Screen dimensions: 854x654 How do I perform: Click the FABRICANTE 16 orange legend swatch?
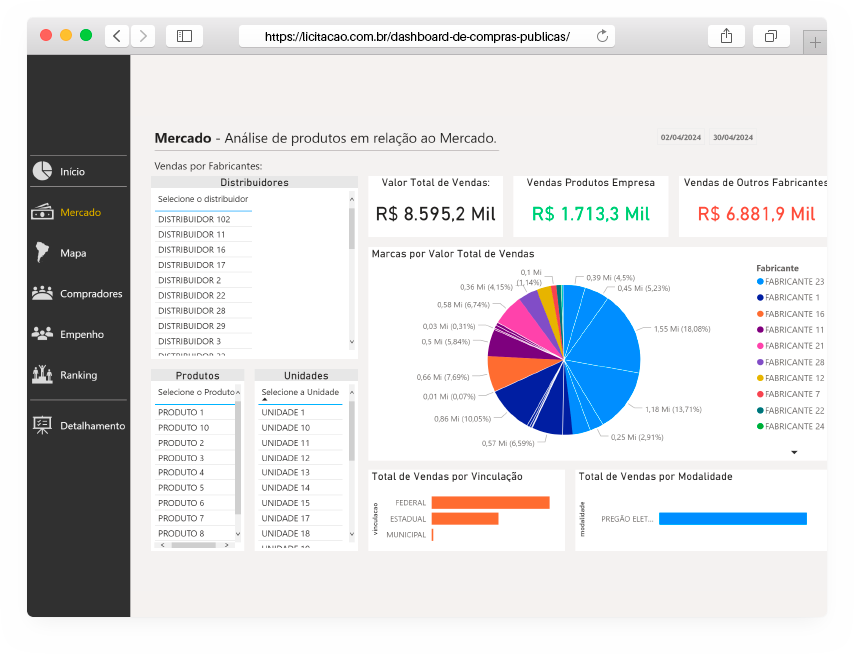(x=760, y=314)
